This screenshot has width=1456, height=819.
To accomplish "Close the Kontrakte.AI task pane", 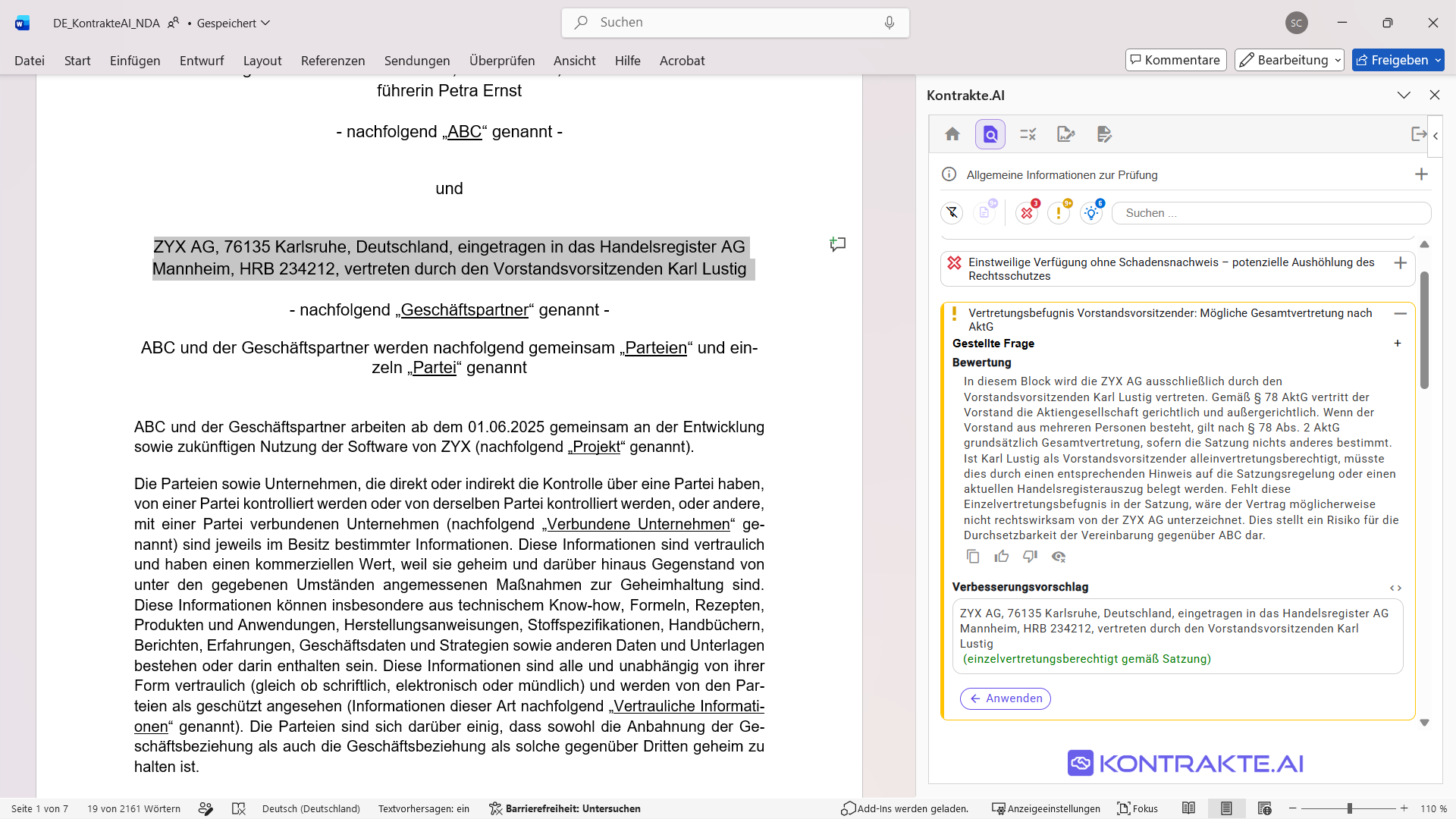I will (x=1434, y=95).
